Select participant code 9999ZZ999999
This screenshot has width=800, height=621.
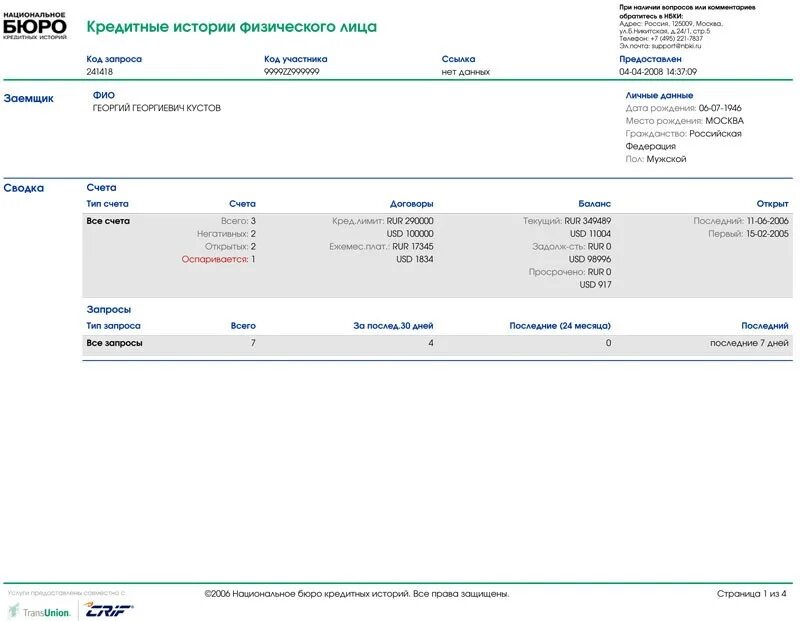click(291, 72)
